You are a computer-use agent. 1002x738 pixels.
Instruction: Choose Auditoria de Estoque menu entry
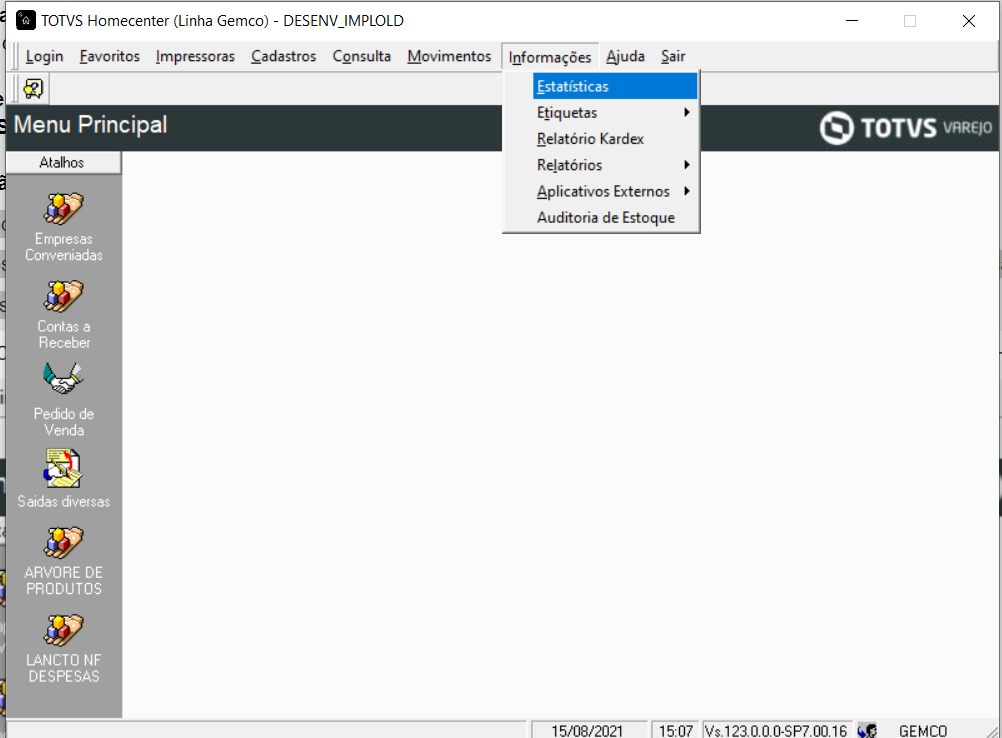click(615, 217)
